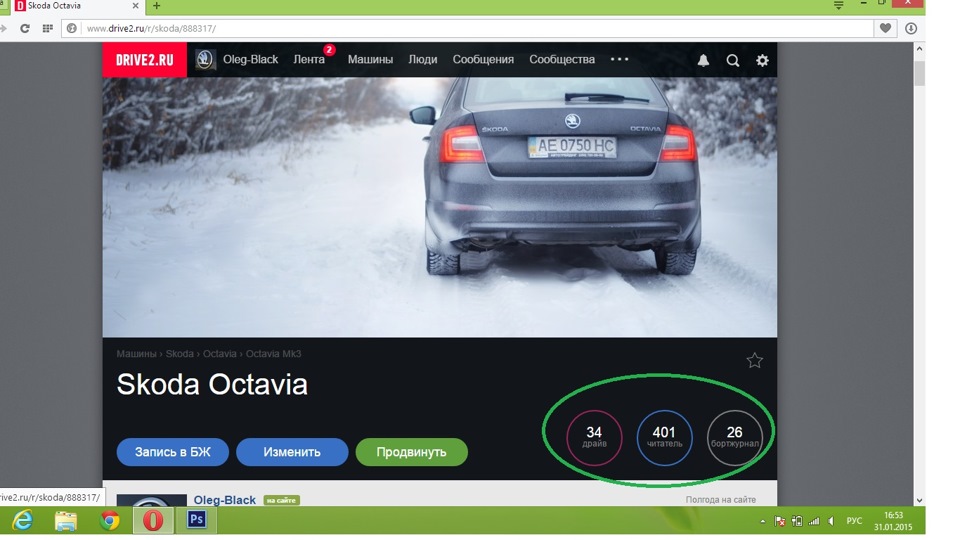Open Сообщества menu item
Viewport: 960px width, 540px height.
(562, 59)
